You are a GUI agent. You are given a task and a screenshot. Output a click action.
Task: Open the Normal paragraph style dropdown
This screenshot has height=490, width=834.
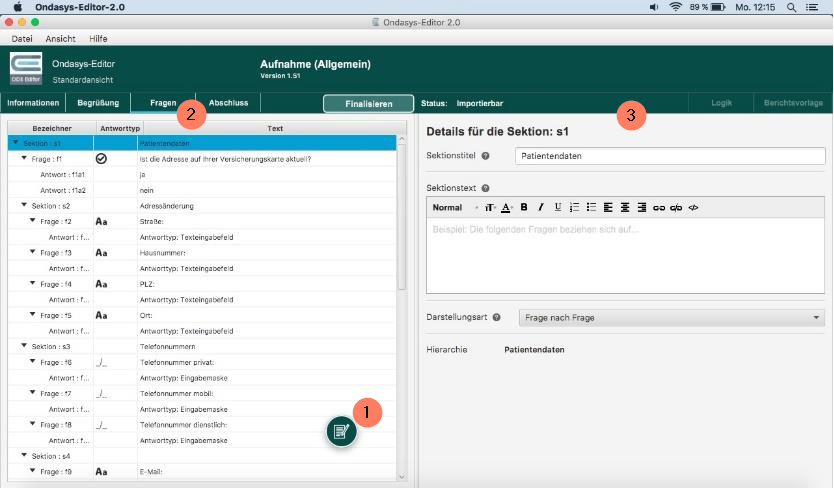[x=455, y=208]
